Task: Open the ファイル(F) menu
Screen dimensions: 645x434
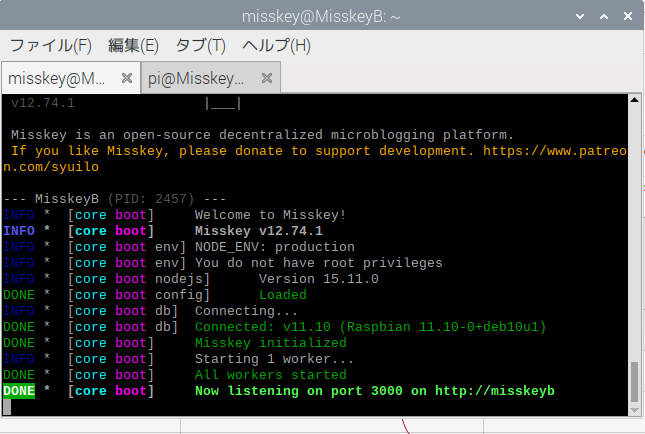Action: [51, 45]
